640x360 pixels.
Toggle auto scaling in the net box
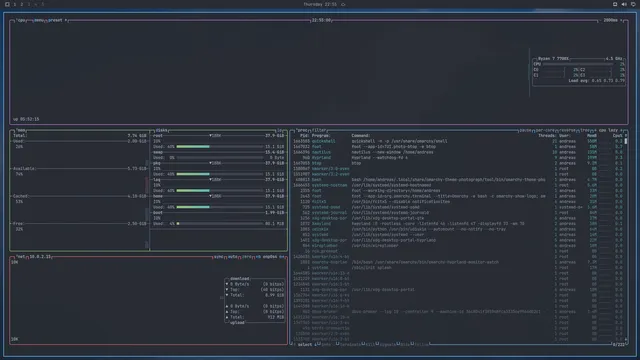point(233,257)
